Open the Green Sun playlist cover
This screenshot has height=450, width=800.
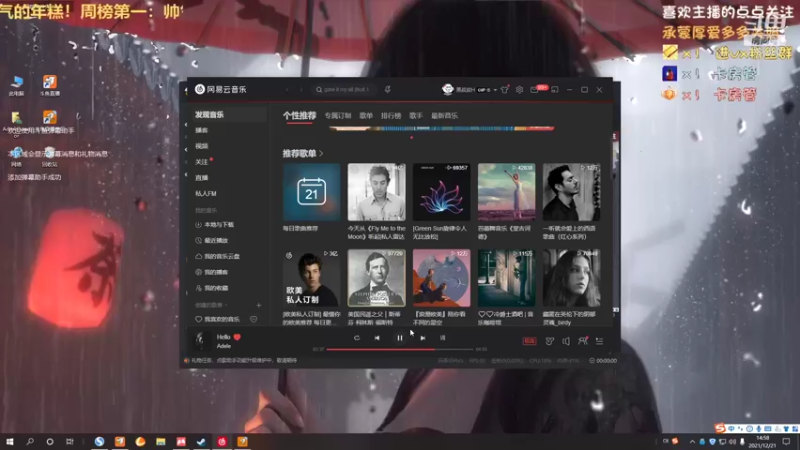(x=441, y=192)
